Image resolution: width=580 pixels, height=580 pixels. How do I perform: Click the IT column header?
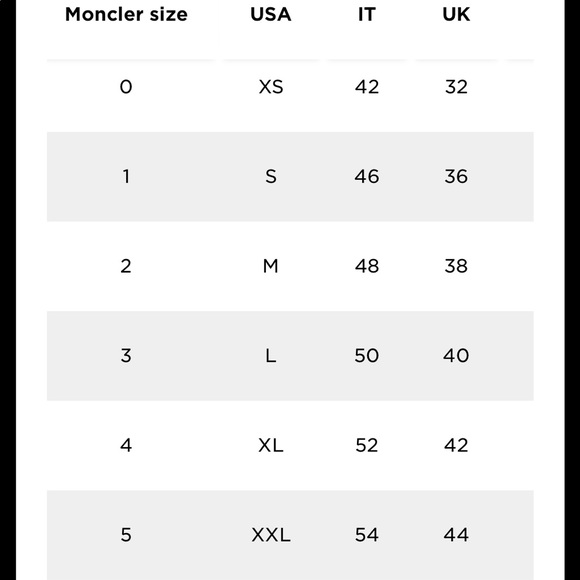pyautogui.click(x=367, y=15)
